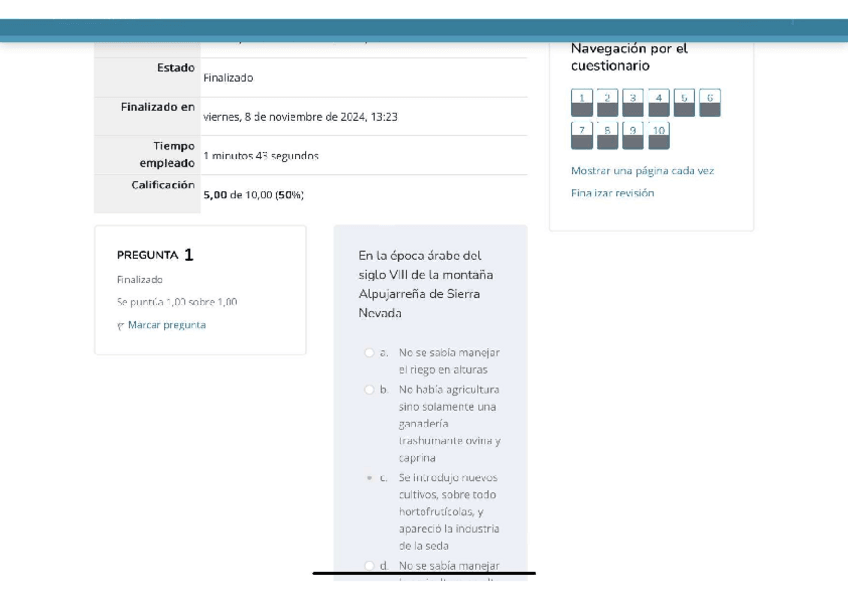Click 'Finalizar revisión' link
The image size is (848, 599).
pyautogui.click(x=613, y=193)
